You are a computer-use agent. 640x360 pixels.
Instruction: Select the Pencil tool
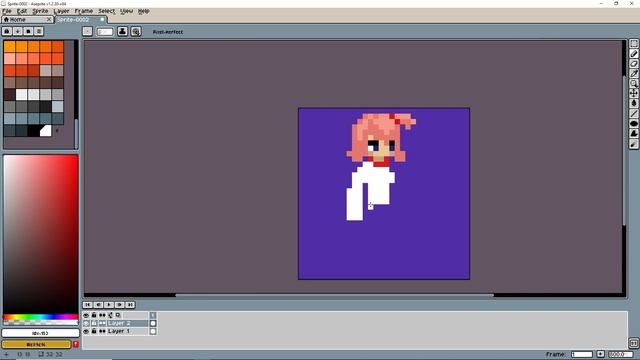pos(634,53)
